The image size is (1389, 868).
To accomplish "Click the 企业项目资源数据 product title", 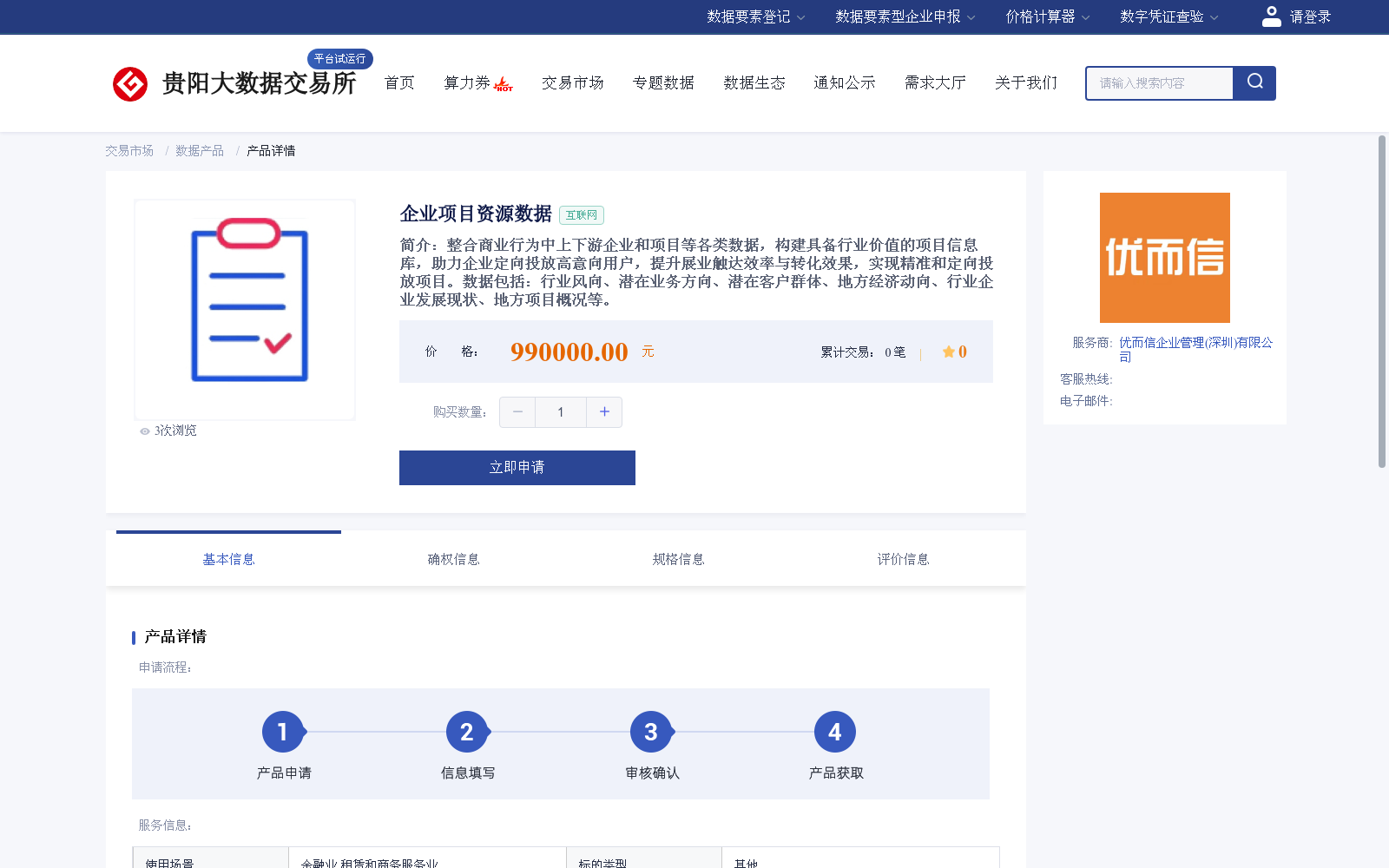I will [x=476, y=214].
